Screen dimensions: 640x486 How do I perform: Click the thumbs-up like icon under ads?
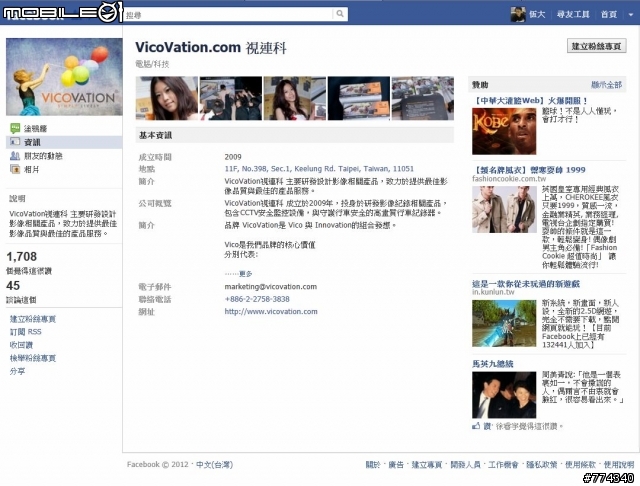476,426
